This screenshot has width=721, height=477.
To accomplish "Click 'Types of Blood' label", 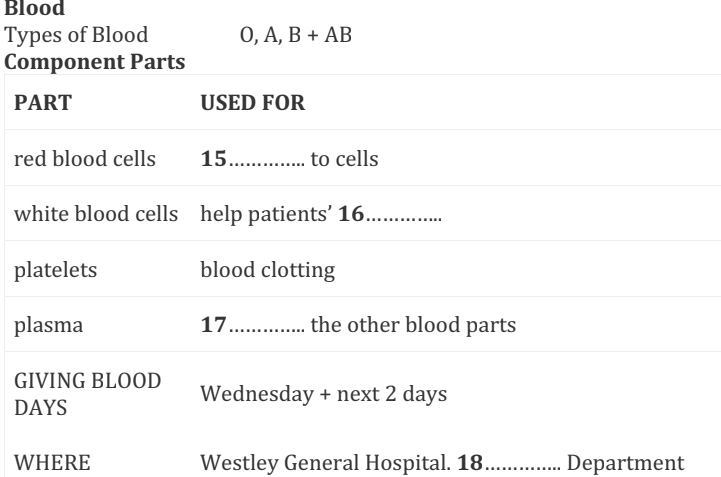I will (76, 35).
